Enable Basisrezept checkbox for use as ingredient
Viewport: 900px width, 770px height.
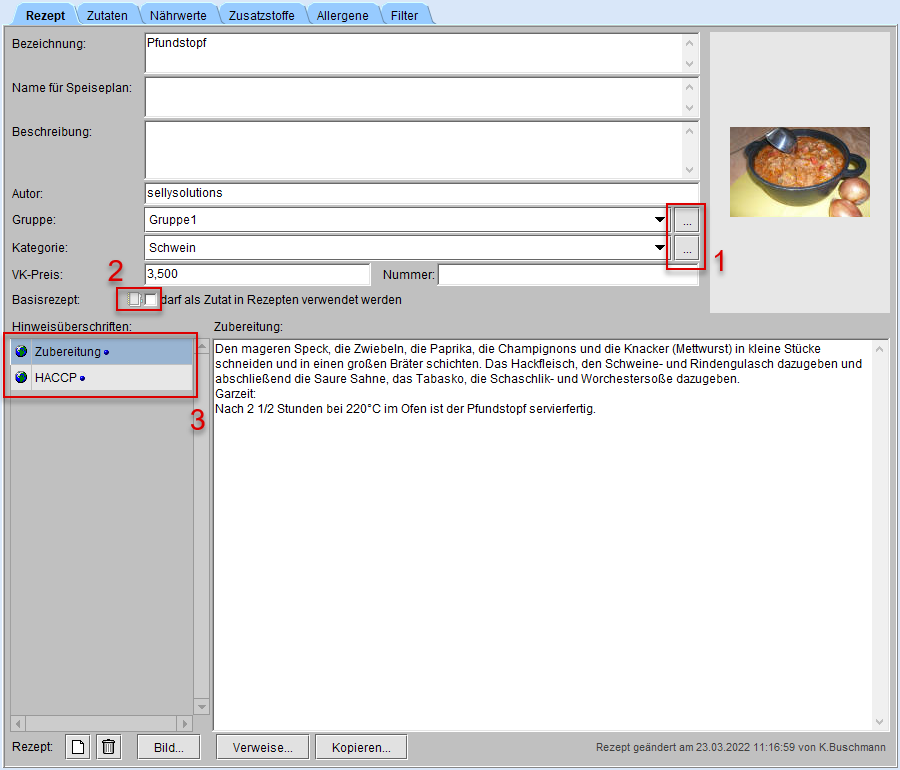click(150, 300)
